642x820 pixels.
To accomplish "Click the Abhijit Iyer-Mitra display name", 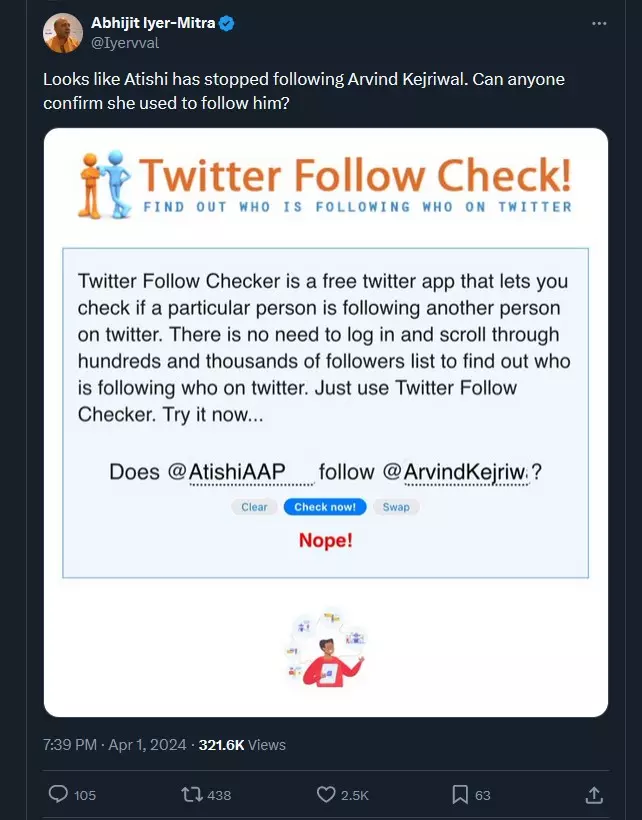I will pyautogui.click(x=153, y=23).
